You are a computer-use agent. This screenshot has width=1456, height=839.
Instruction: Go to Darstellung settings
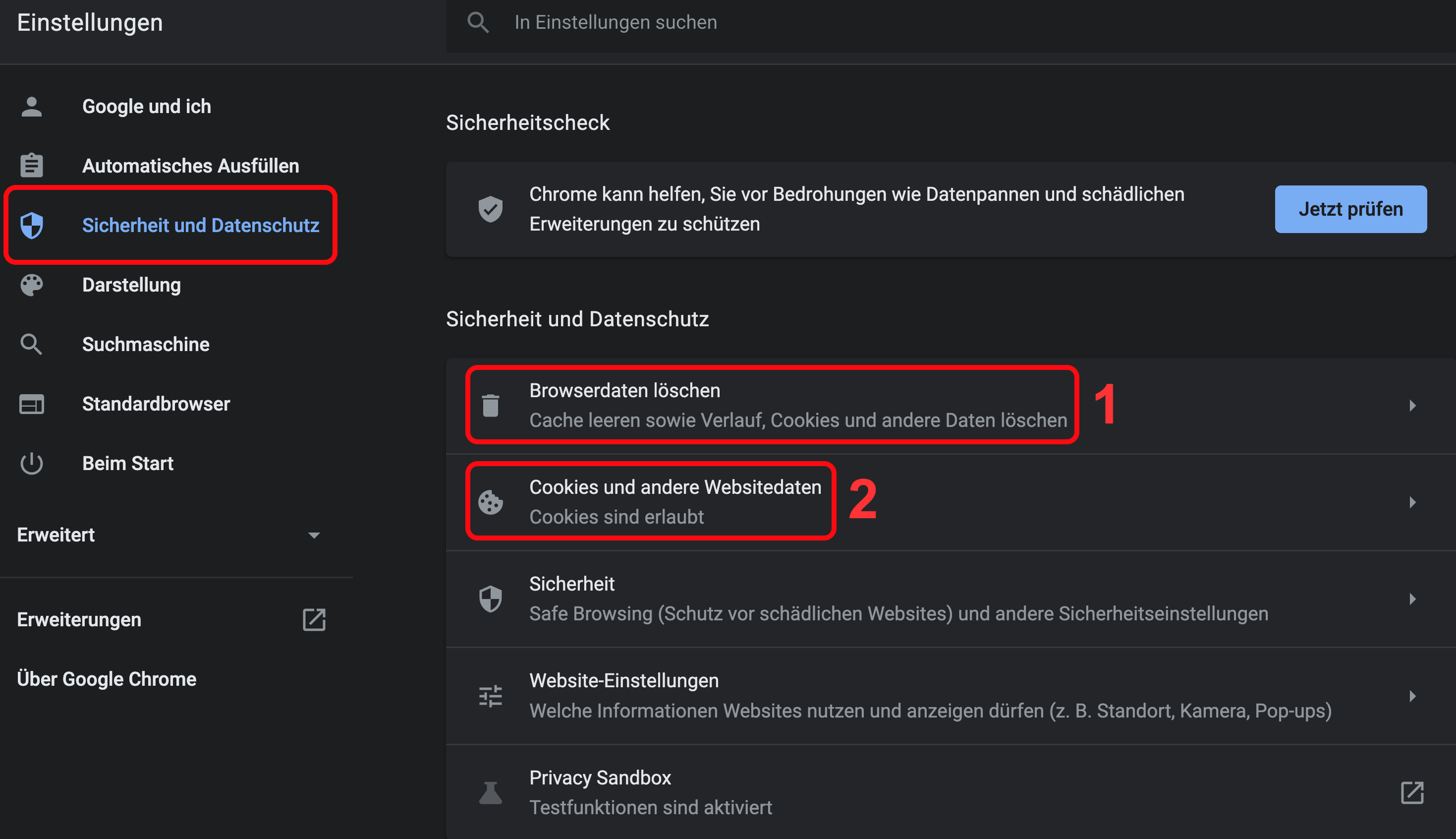tap(131, 285)
